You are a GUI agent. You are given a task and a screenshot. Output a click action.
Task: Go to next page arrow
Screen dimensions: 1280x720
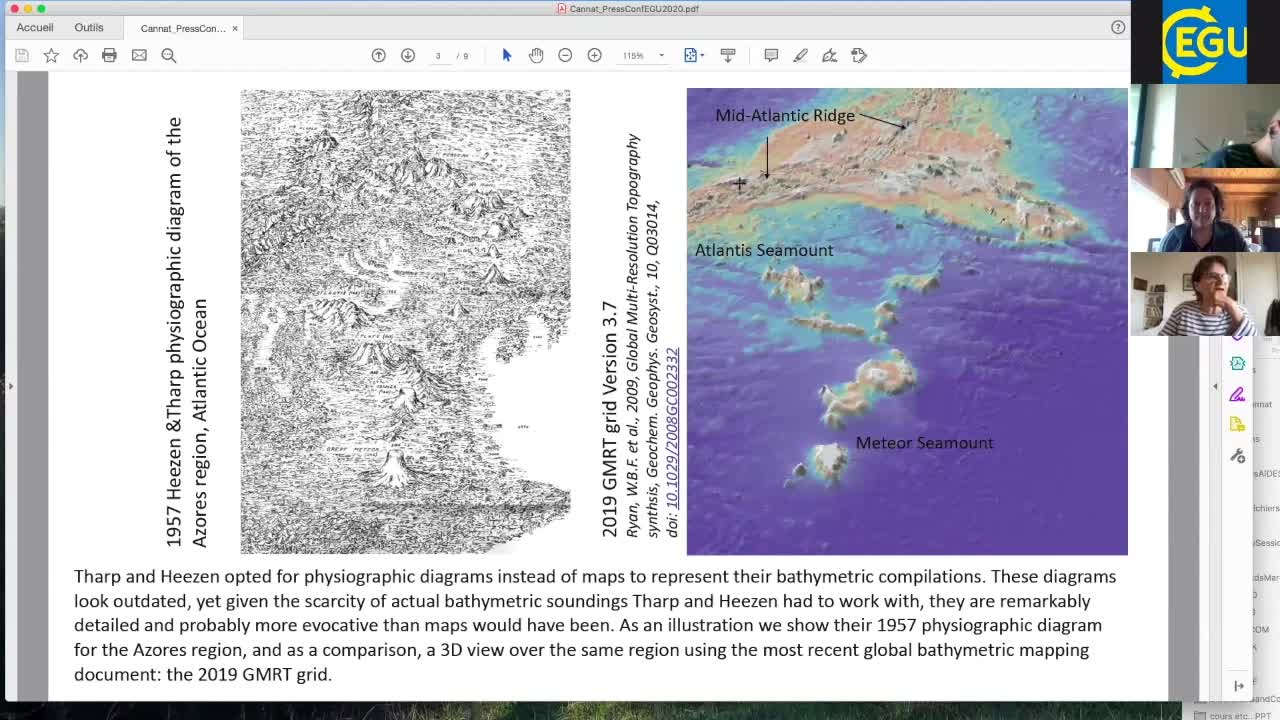pyautogui.click(x=408, y=55)
